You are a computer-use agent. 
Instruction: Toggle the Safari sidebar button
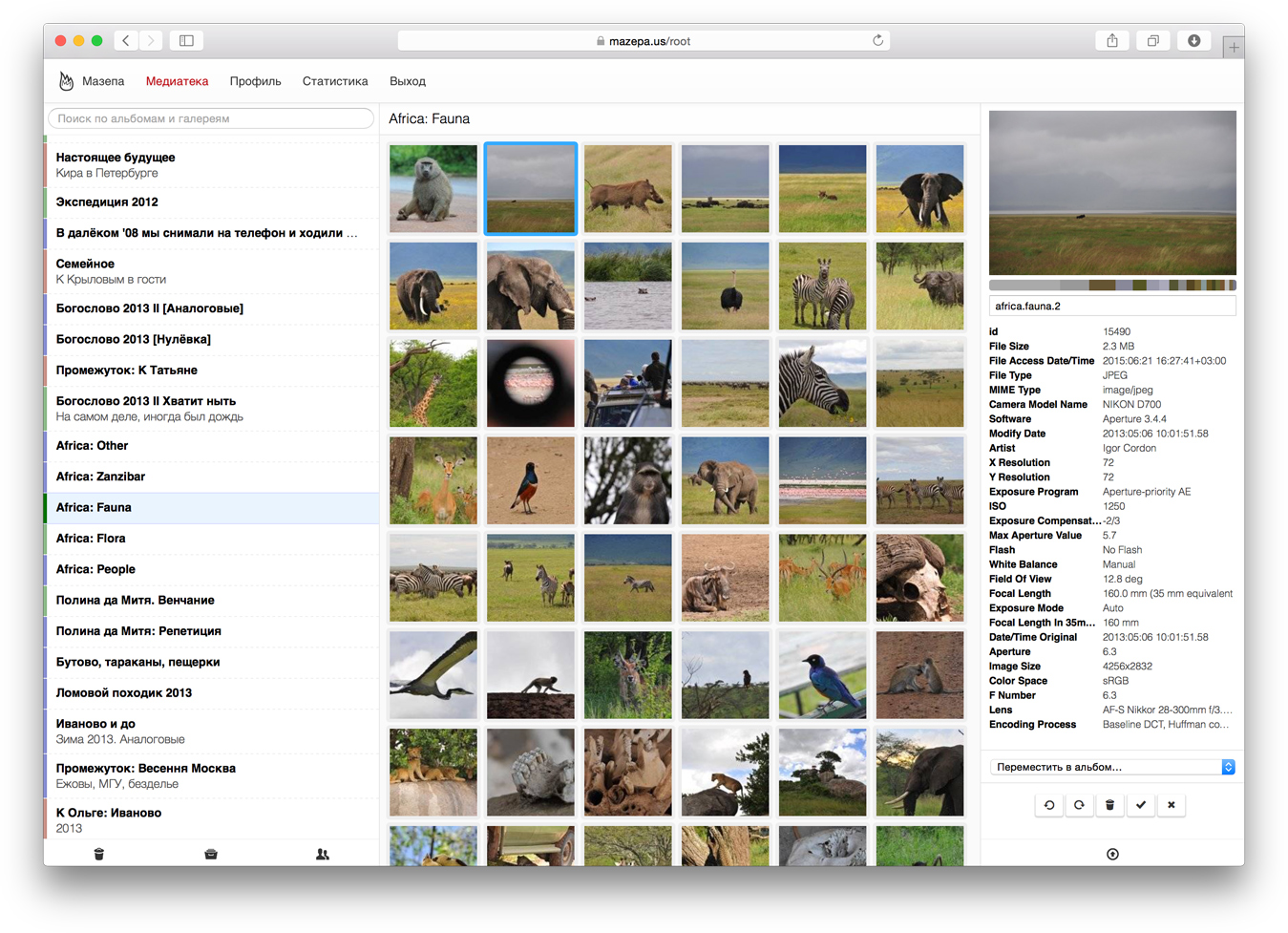pyautogui.click(x=186, y=40)
